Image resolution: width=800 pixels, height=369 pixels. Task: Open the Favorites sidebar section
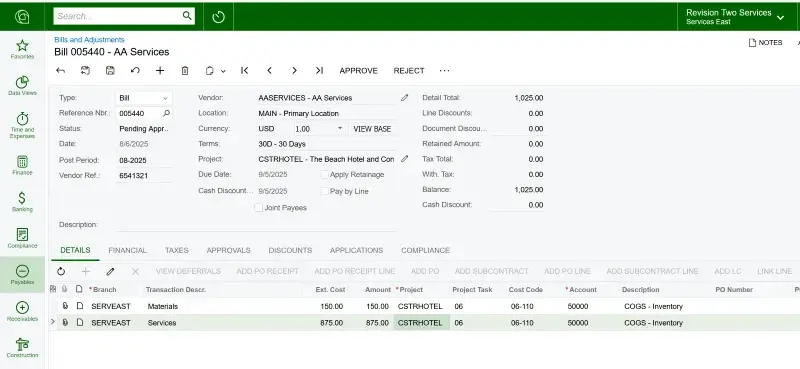pos(22,50)
